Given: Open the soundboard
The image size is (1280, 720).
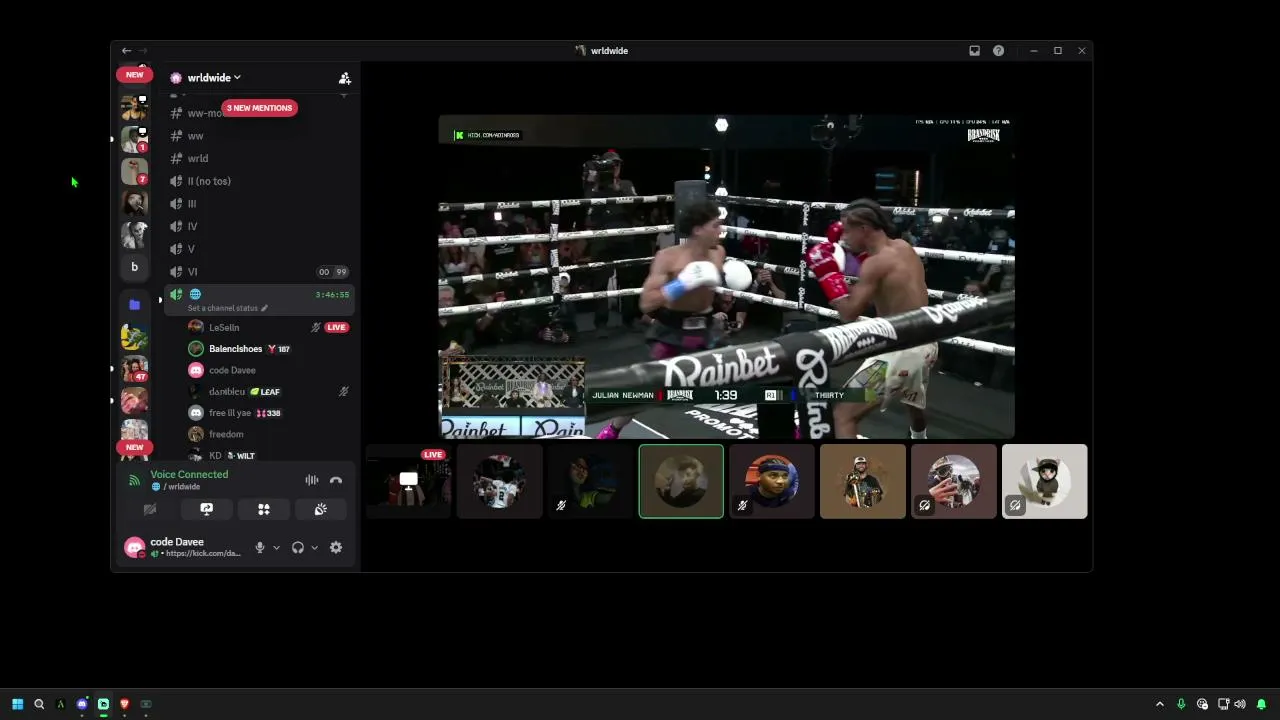Looking at the screenshot, I should click(320, 509).
